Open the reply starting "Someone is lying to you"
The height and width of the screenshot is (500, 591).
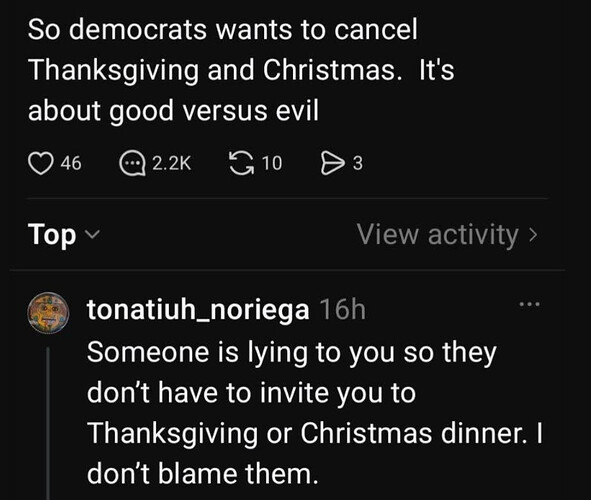(314, 413)
